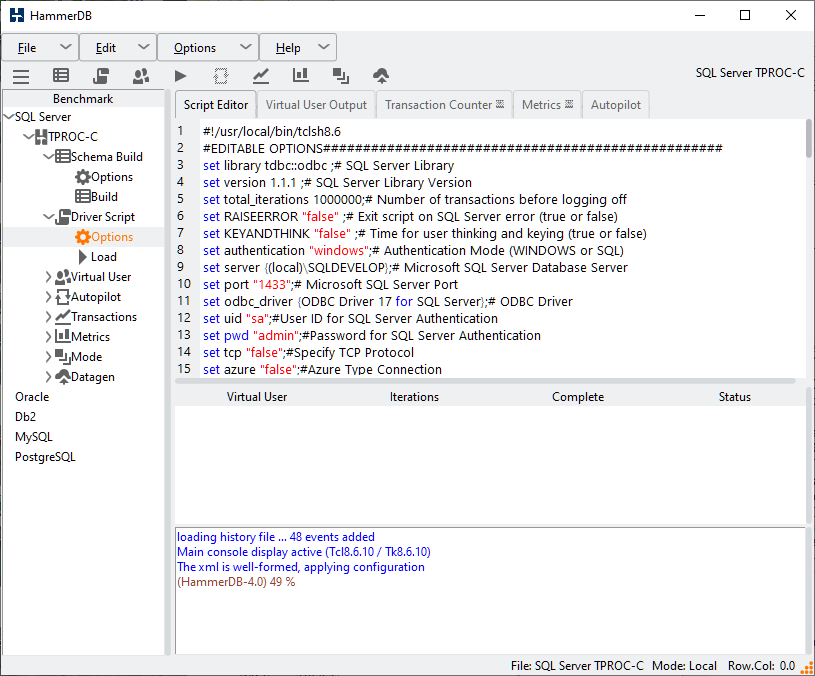
Task: Click the Transactions chart icon in tree
Action: pyautogui.click(x=63, y=316)
